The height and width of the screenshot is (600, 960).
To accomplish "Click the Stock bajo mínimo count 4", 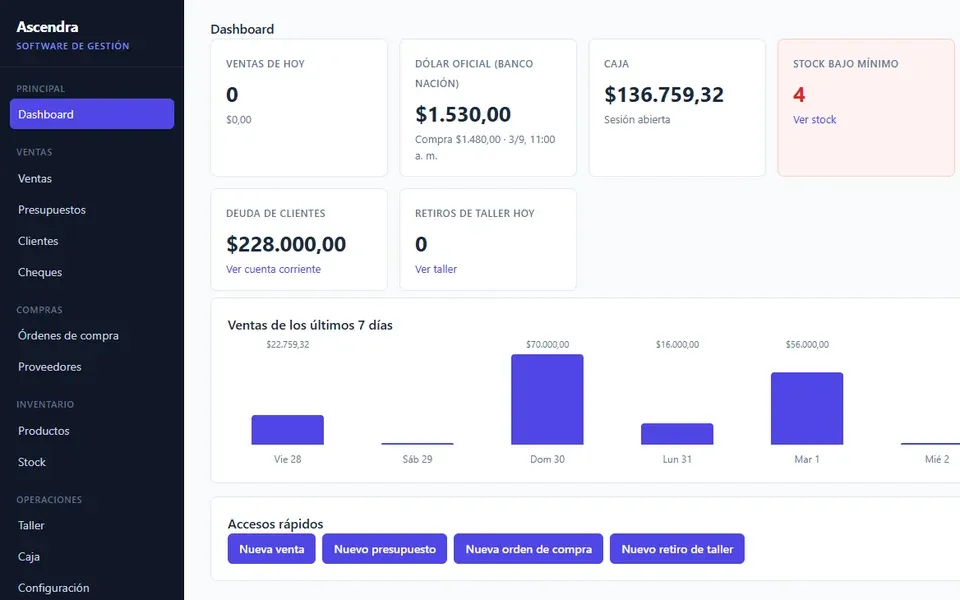I will 799,94.
